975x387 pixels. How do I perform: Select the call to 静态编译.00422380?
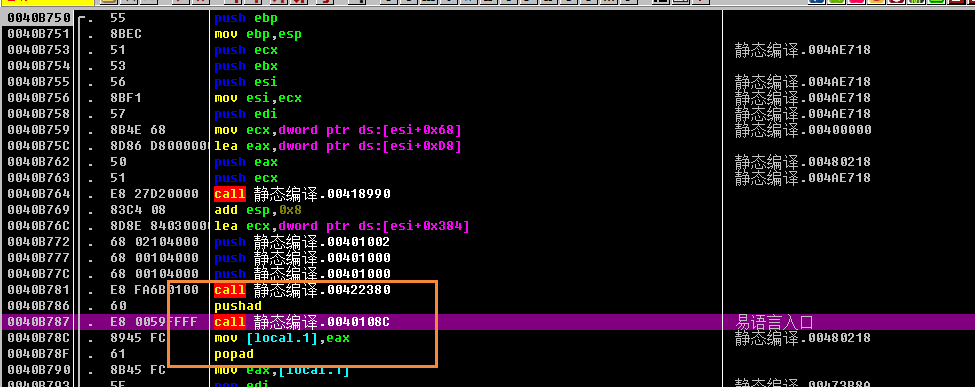point(302,290)
